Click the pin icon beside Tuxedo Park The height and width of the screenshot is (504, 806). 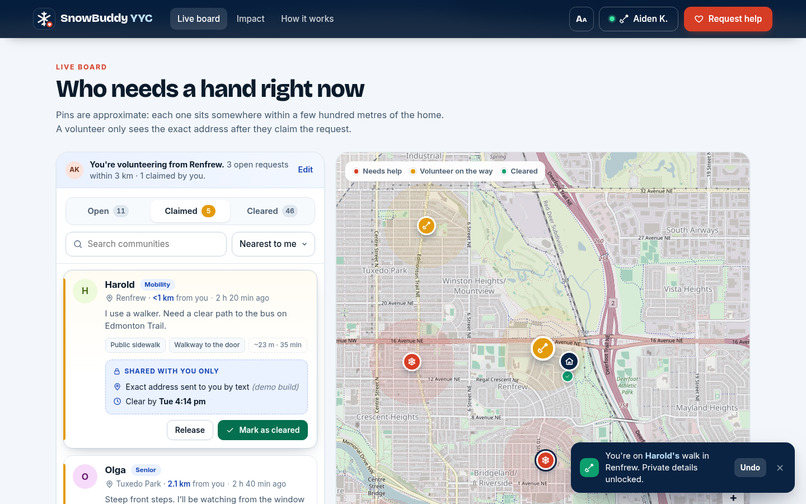(109, 484)
